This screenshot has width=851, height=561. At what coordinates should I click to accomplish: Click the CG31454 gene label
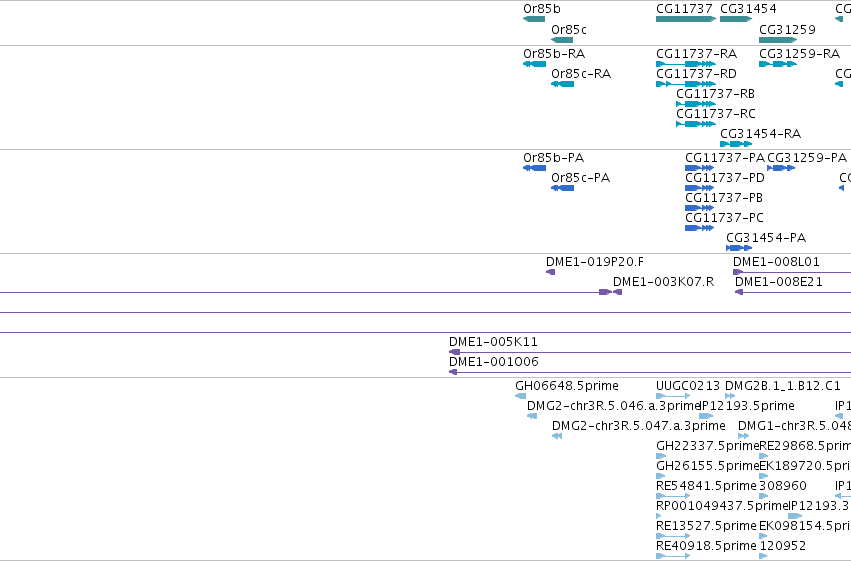pyautogui.click(x=748, y=9)
